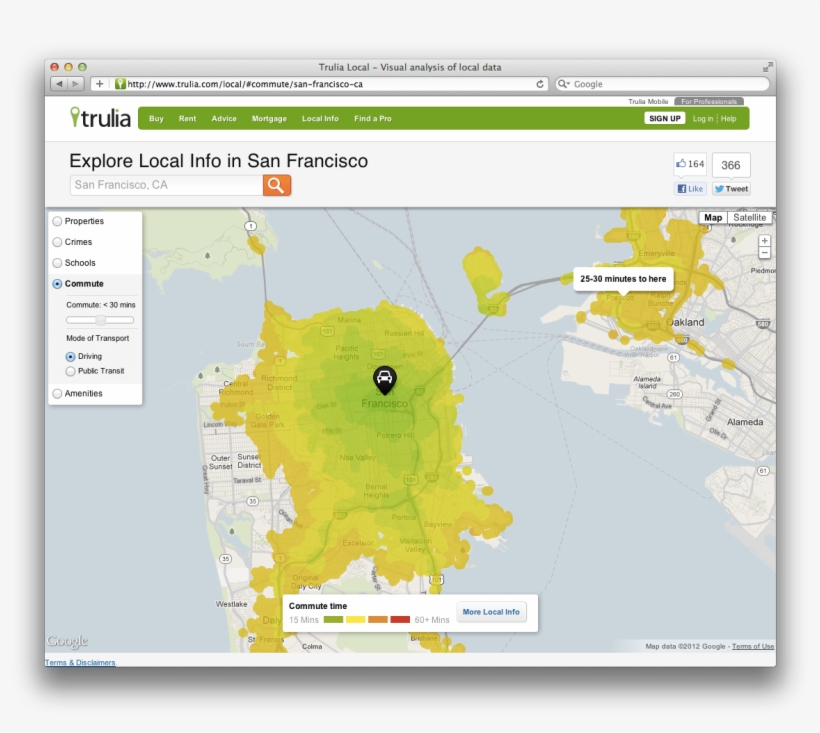Open the Terms of Use link
This screenshot has height=733, width=820.
[752, 646]
